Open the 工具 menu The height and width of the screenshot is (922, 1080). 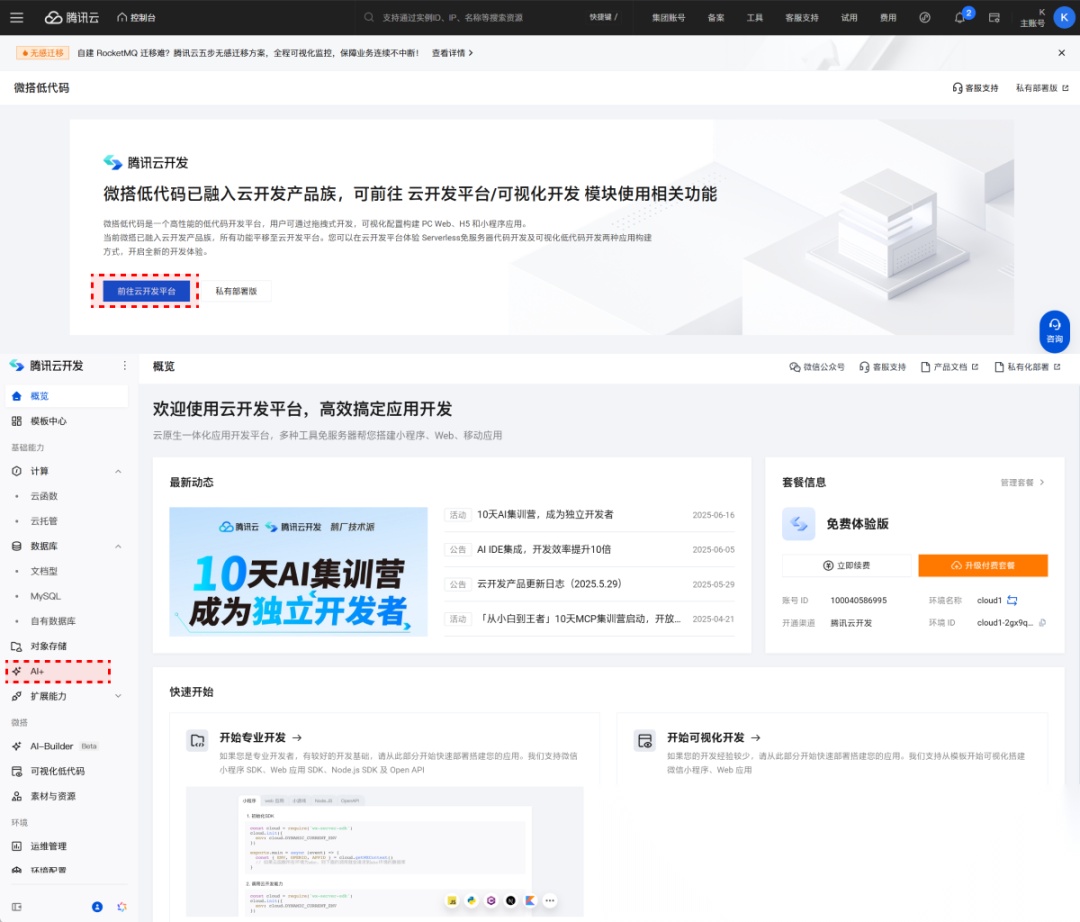click(x=754, y=17)
